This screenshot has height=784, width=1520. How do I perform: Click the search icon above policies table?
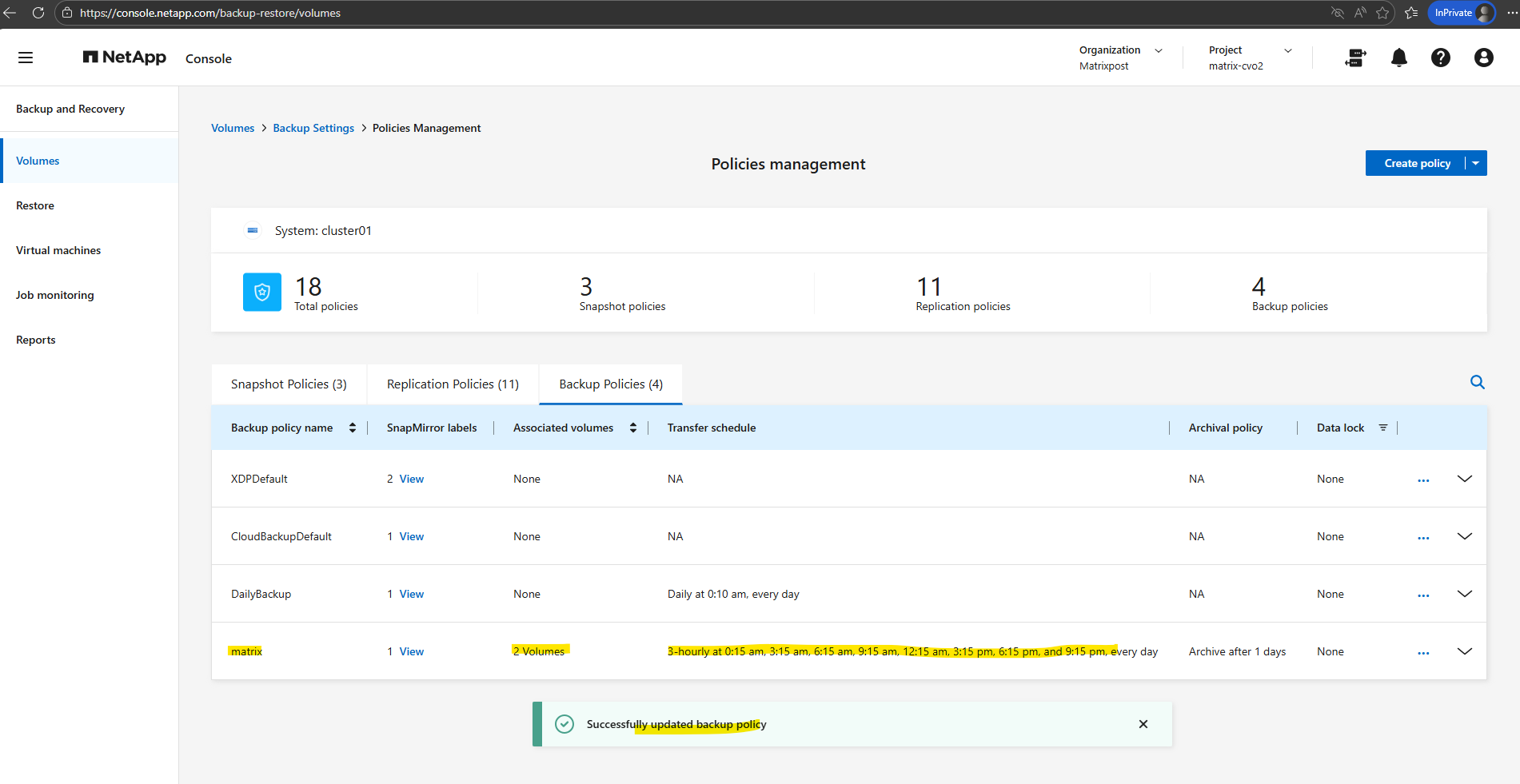(1477, 383)
